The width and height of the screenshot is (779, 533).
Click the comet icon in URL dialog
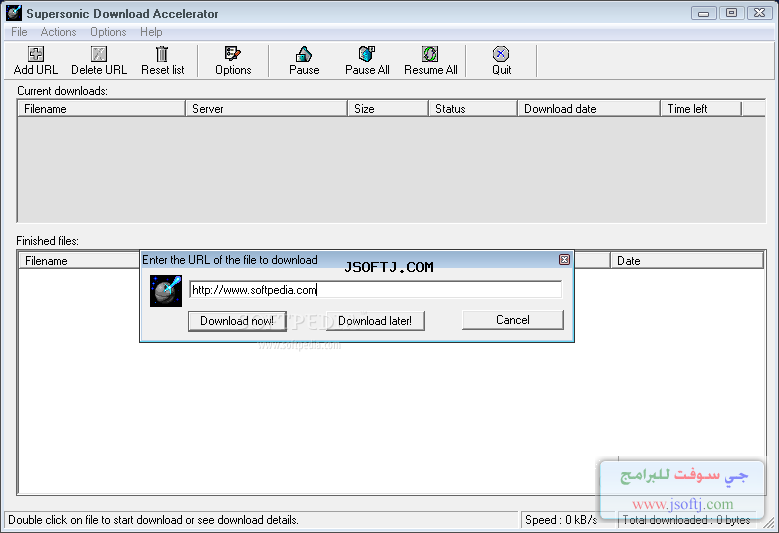166,291
